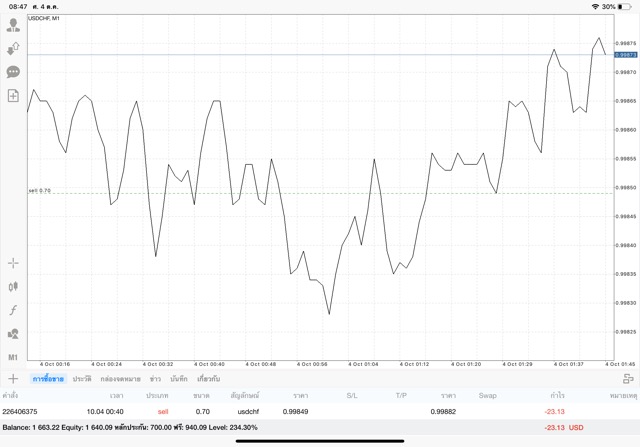640x447 pixels.
Task: Select the การซื้อขาย trade tab
Action: [48, 379]
